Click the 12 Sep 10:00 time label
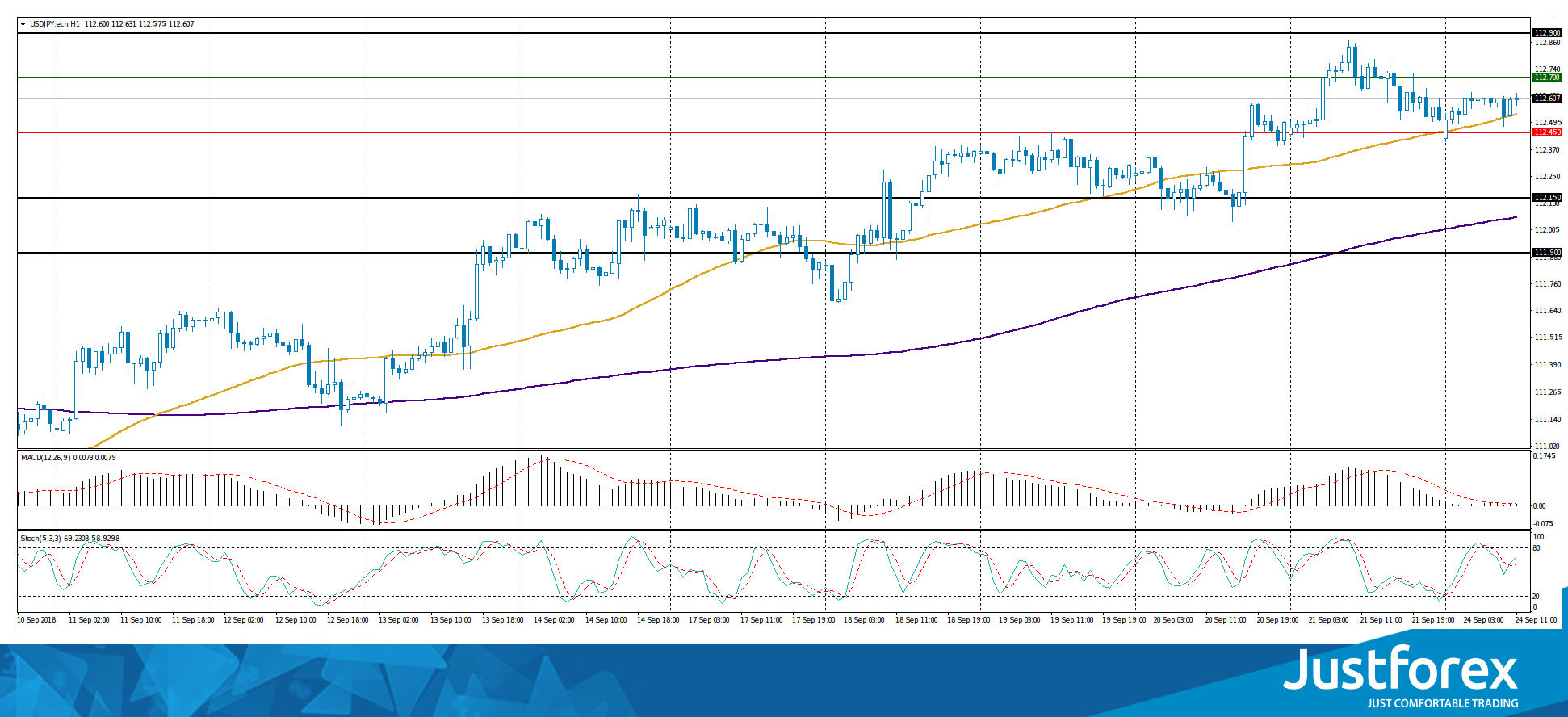Viewport: 1568px width, 717px height. (x=296, y=620)
